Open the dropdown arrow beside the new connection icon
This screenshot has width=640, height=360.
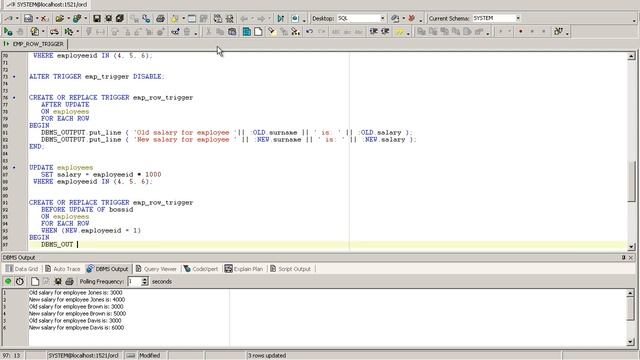(x=17, y=18)
